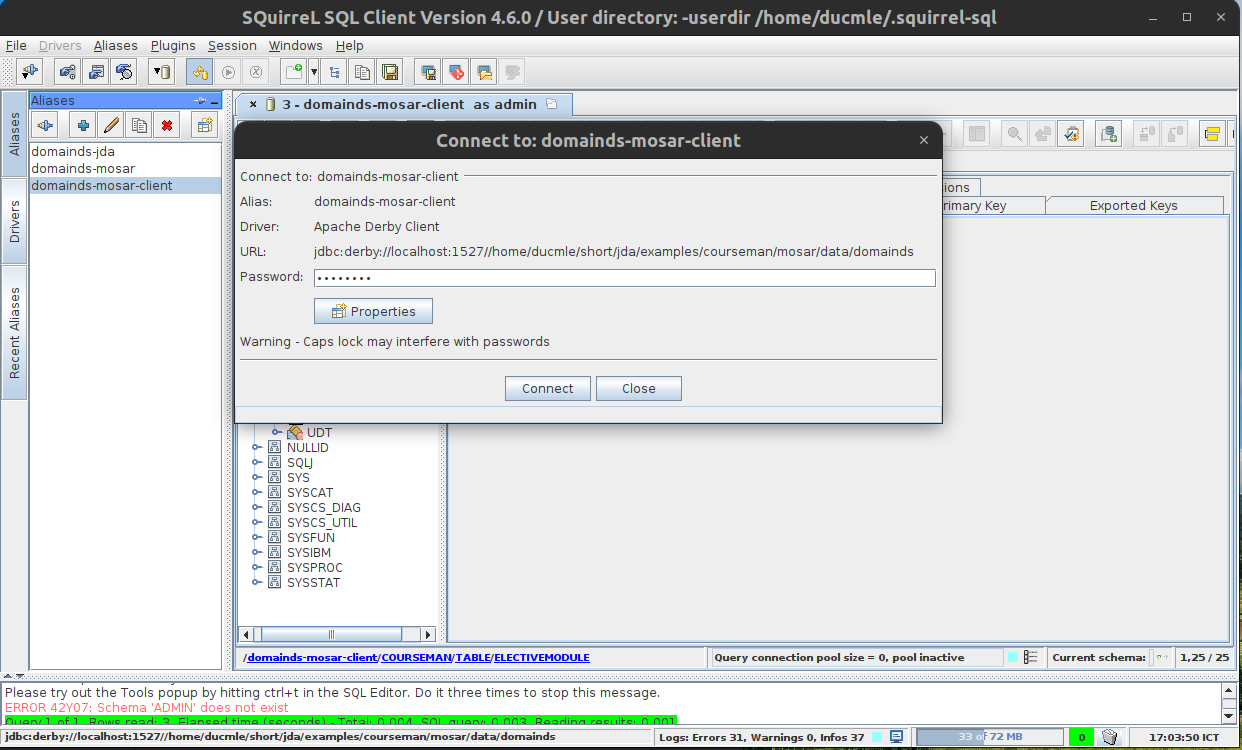This screenshot has height=750, width=1242.
Task: Expand the UDT tree node
Action: tap(277, 433)
